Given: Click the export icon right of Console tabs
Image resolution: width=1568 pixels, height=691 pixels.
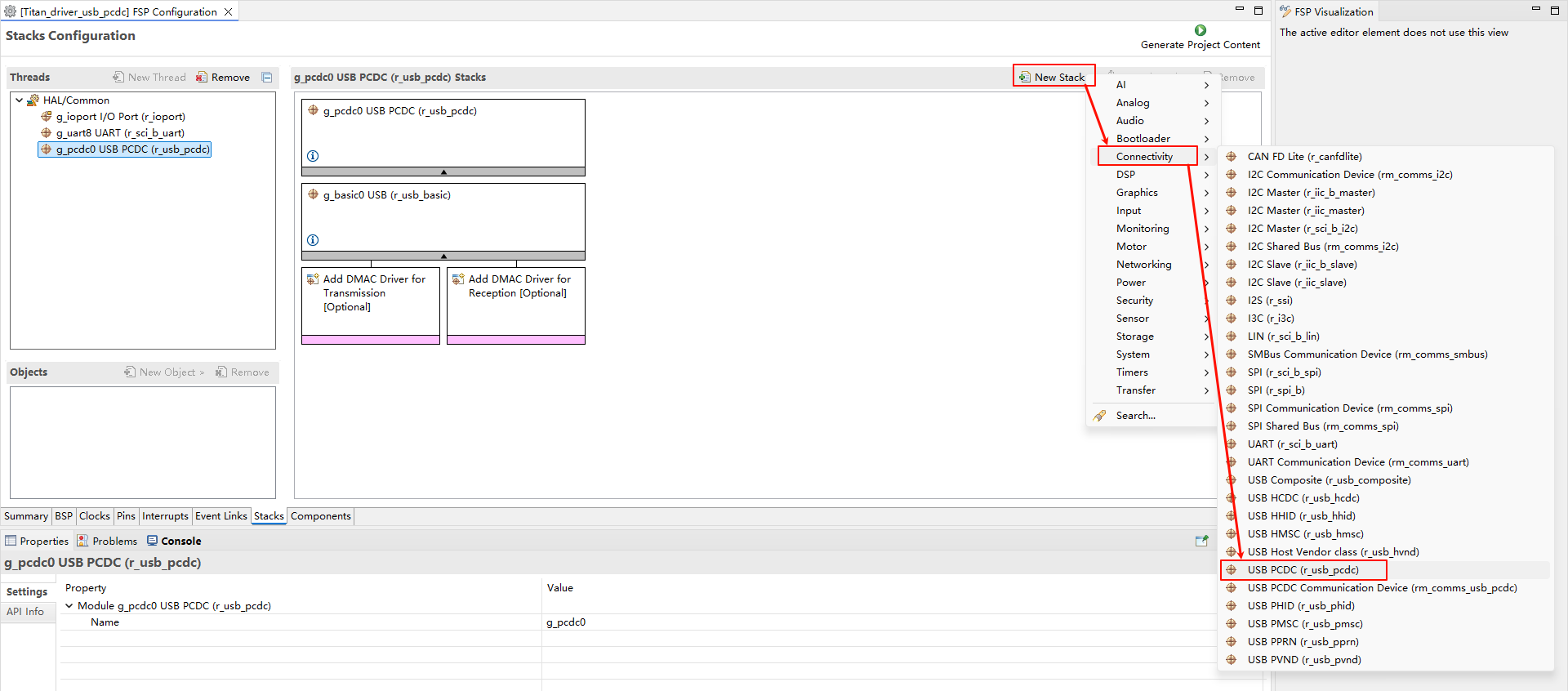Looking at the screenshot, I should (1201, 541).
